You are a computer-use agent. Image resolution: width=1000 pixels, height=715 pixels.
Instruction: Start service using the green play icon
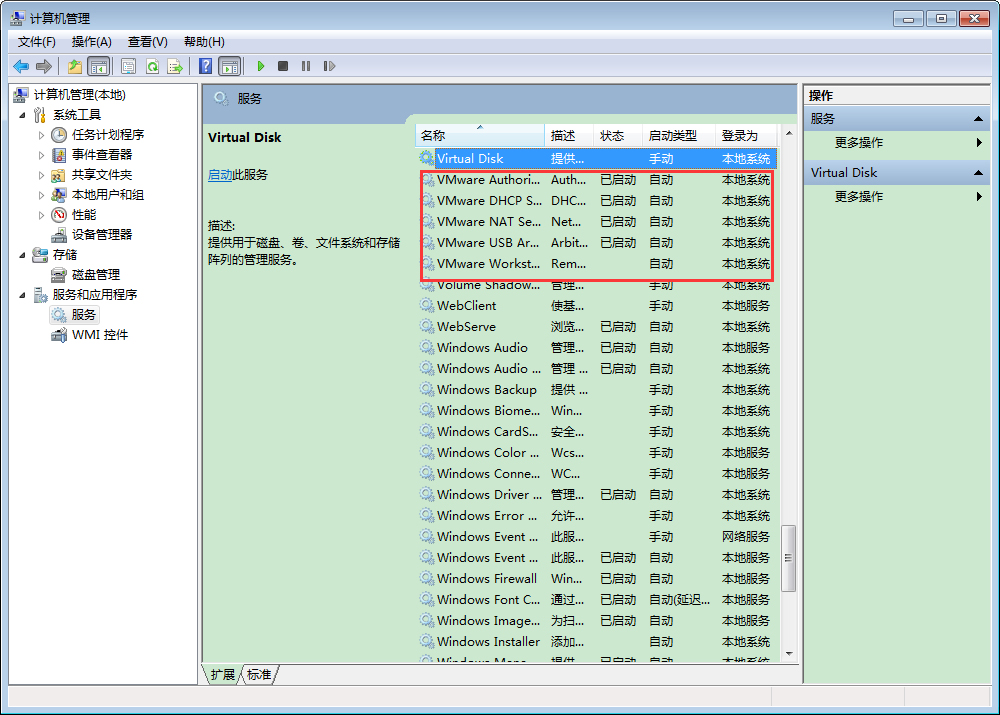(x=261, y=66)
